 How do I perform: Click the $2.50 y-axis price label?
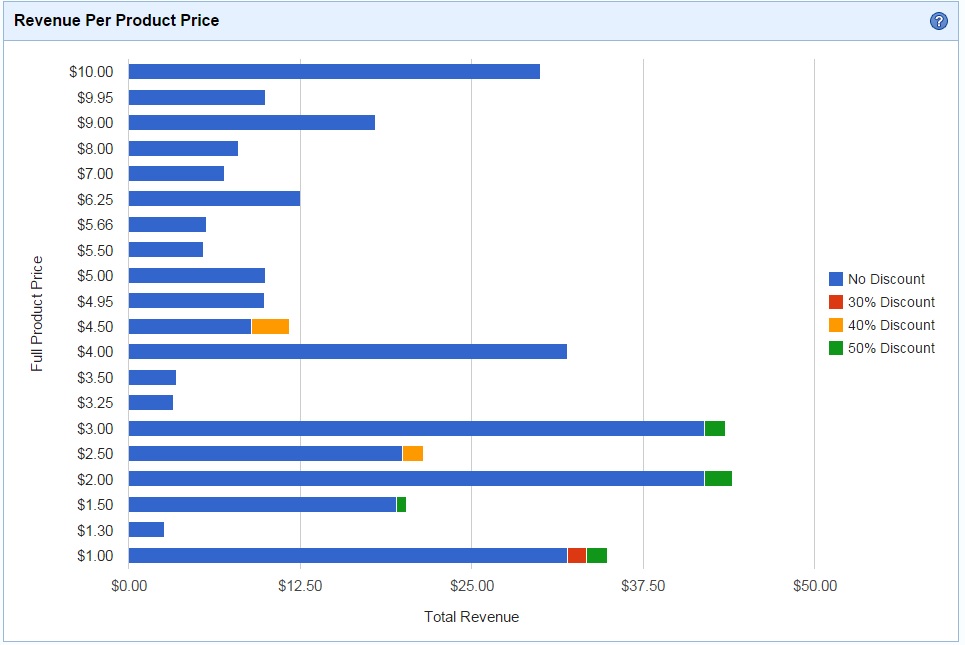[95, 454]
